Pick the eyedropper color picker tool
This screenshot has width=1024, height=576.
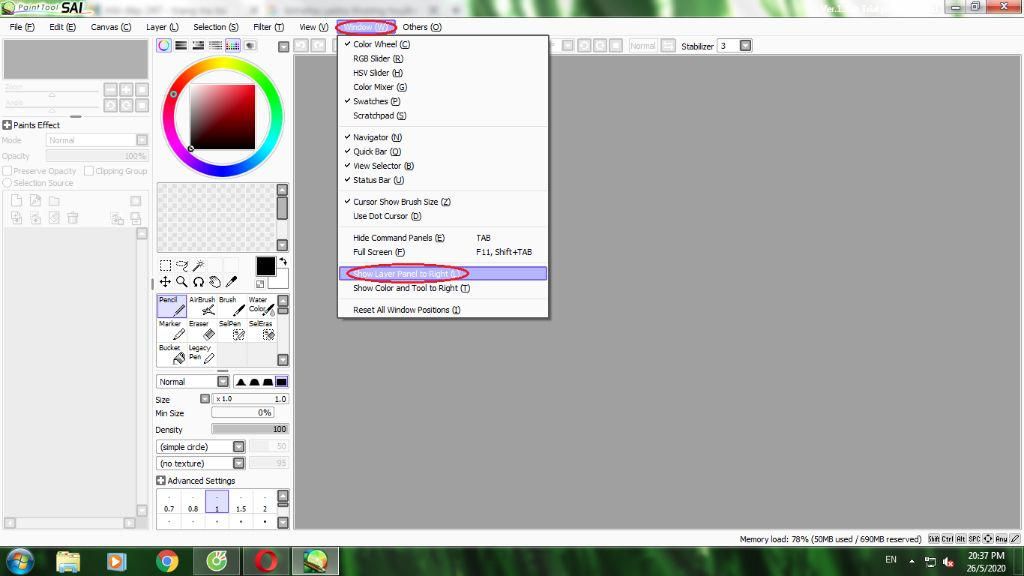[231, 281]
